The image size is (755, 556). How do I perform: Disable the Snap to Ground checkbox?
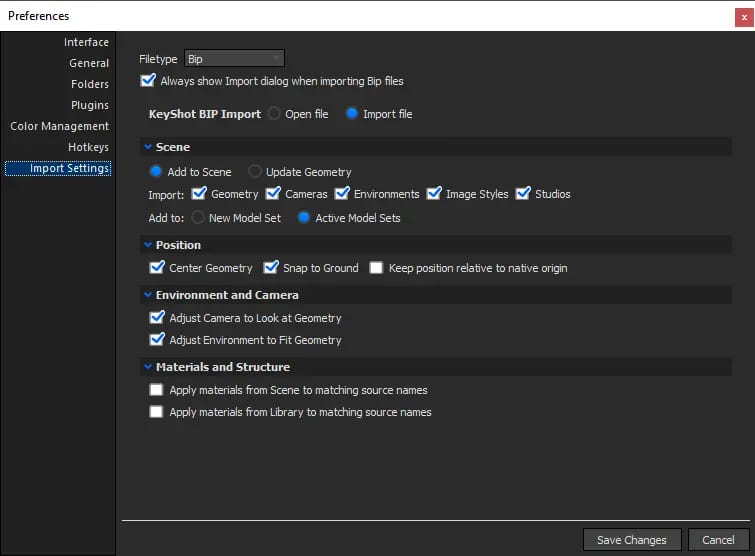[x=271, y=267]
